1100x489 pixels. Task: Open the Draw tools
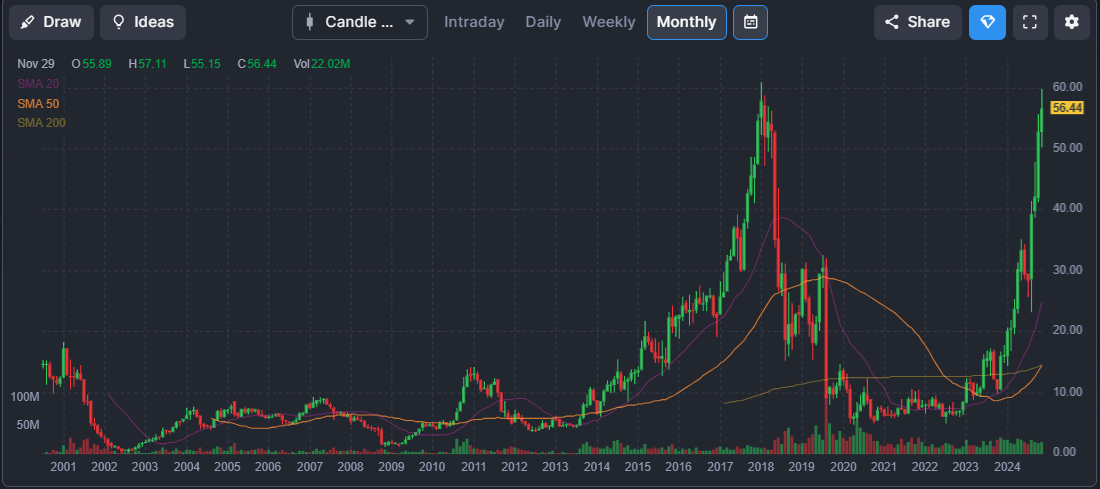[x=52, y=22]
